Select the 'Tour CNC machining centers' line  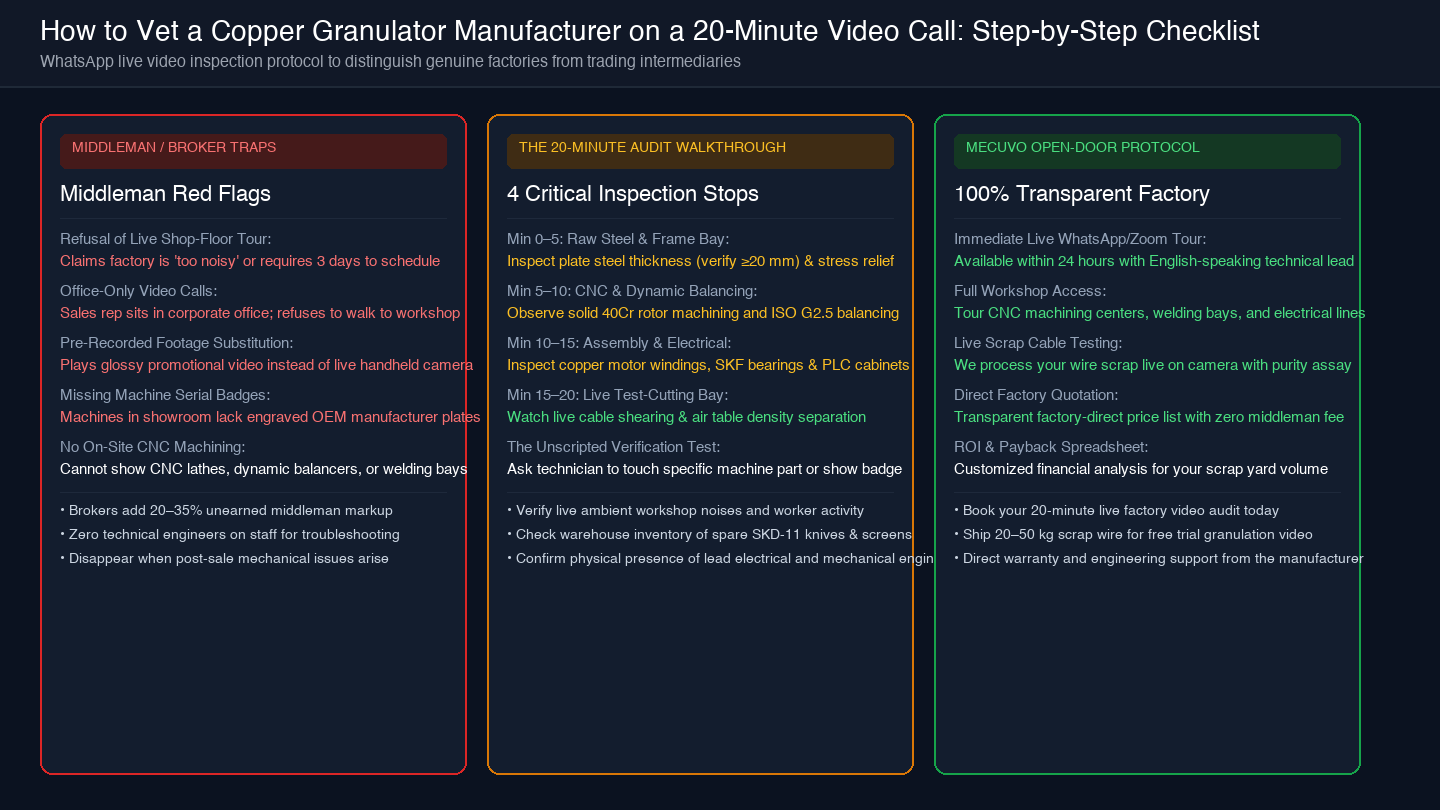(x=1159, y=313)
